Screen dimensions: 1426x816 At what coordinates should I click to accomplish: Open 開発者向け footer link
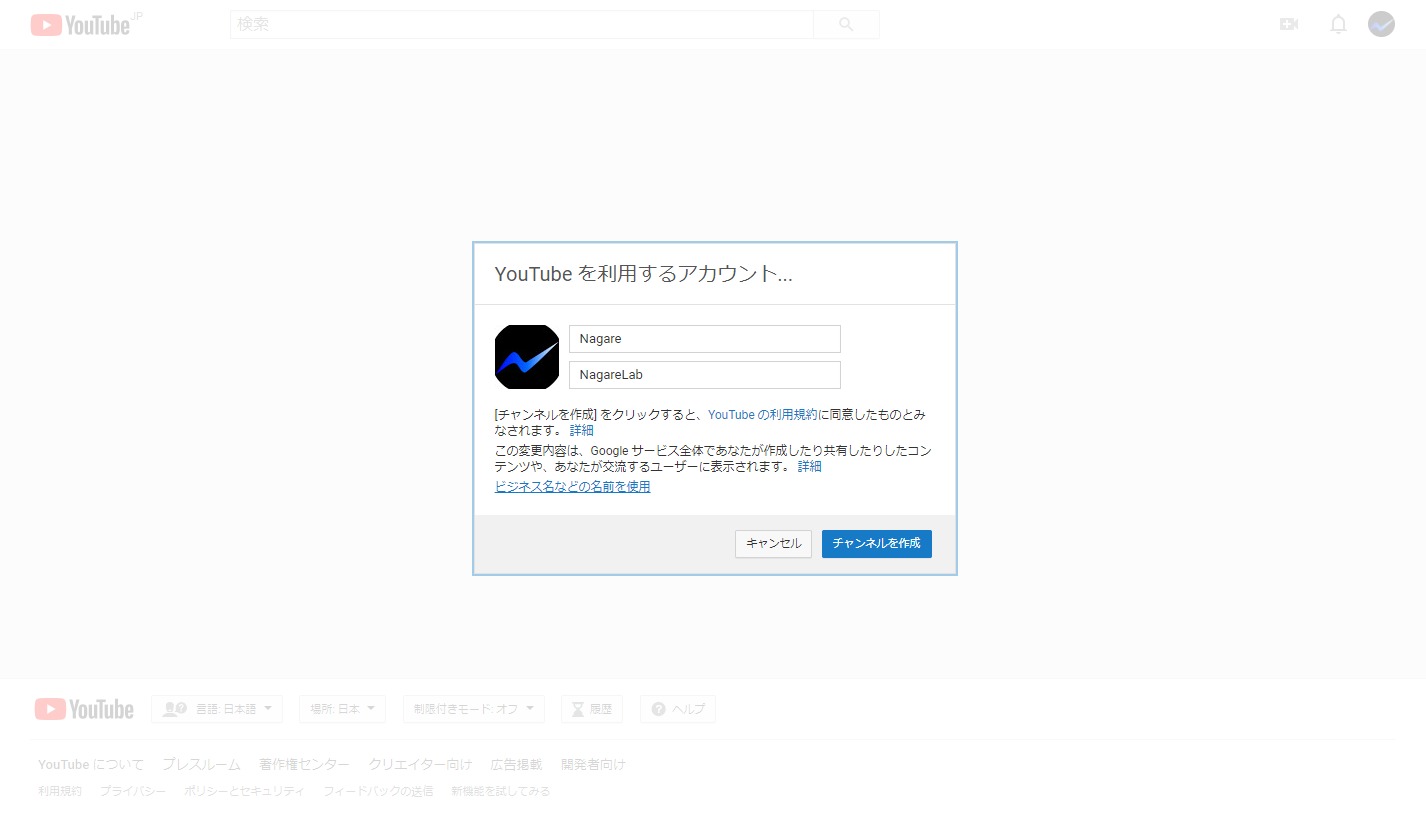[593, 765]
